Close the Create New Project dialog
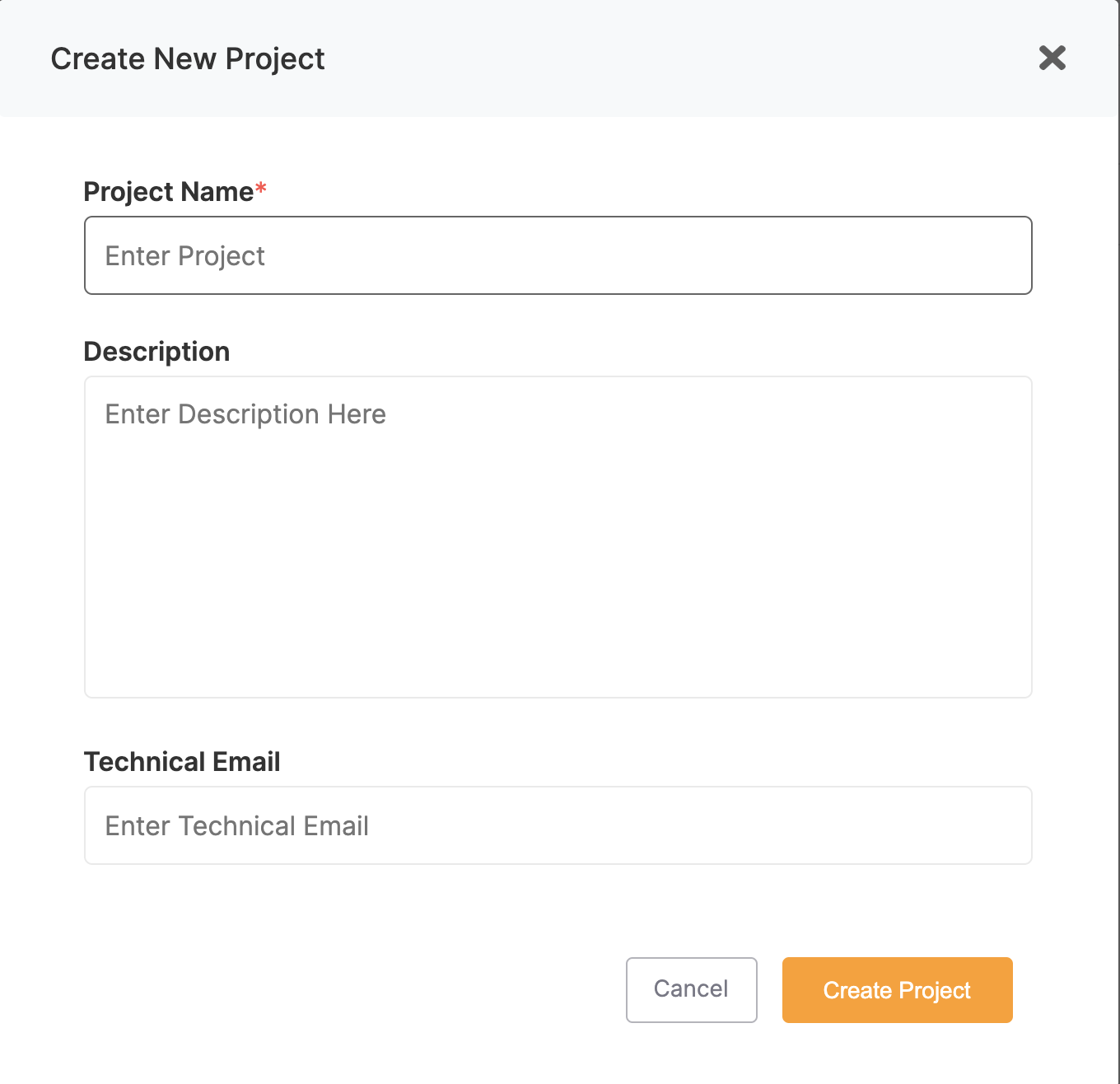This screenshot has height=1084, width=1120. (1052, 58)
